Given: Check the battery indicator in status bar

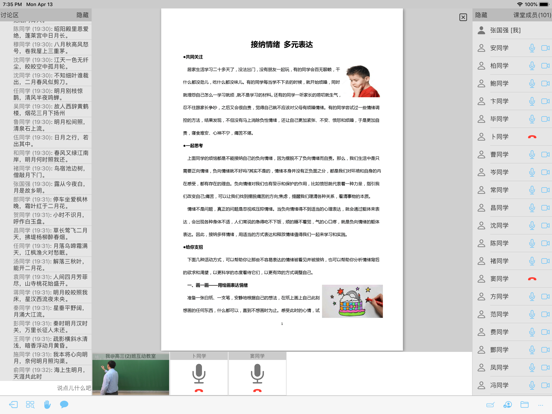Looking at the screenshot, I should pos(543,4).
